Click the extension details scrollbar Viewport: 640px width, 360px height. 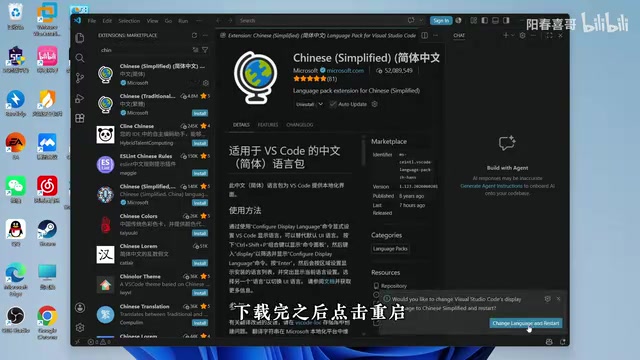pos(363,152)
